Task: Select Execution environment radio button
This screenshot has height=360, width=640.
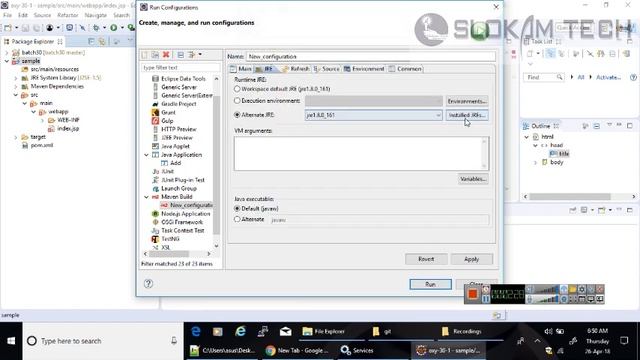Action: click(x=237, y=100)
